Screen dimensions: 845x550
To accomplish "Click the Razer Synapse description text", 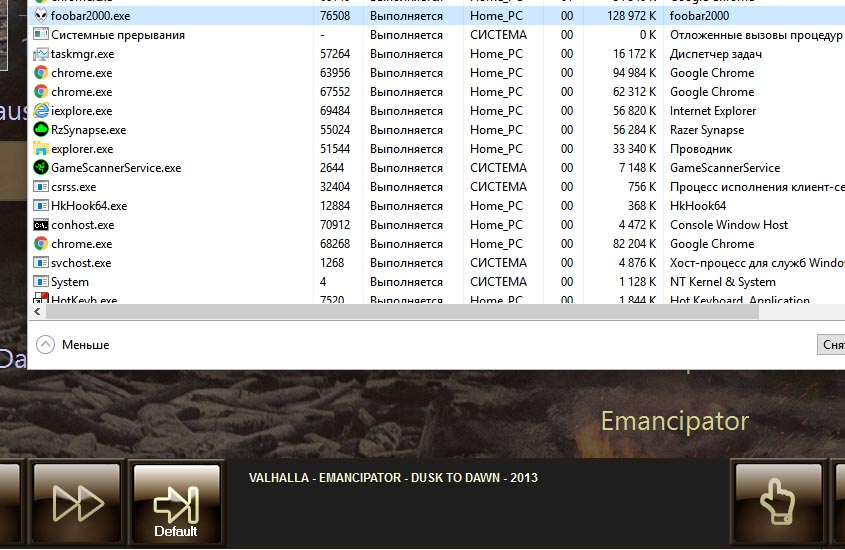I will (707, 130).
